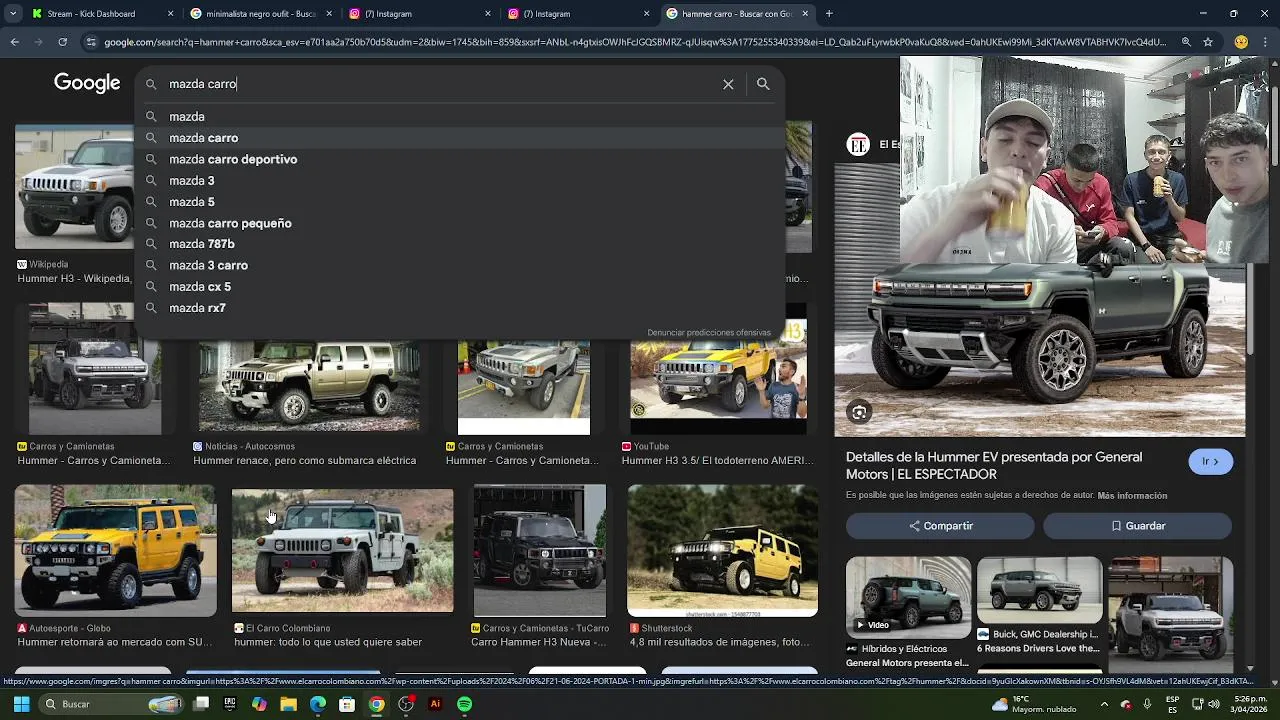
Task: Click the site info icon in address bar
Action: [91, 42]
